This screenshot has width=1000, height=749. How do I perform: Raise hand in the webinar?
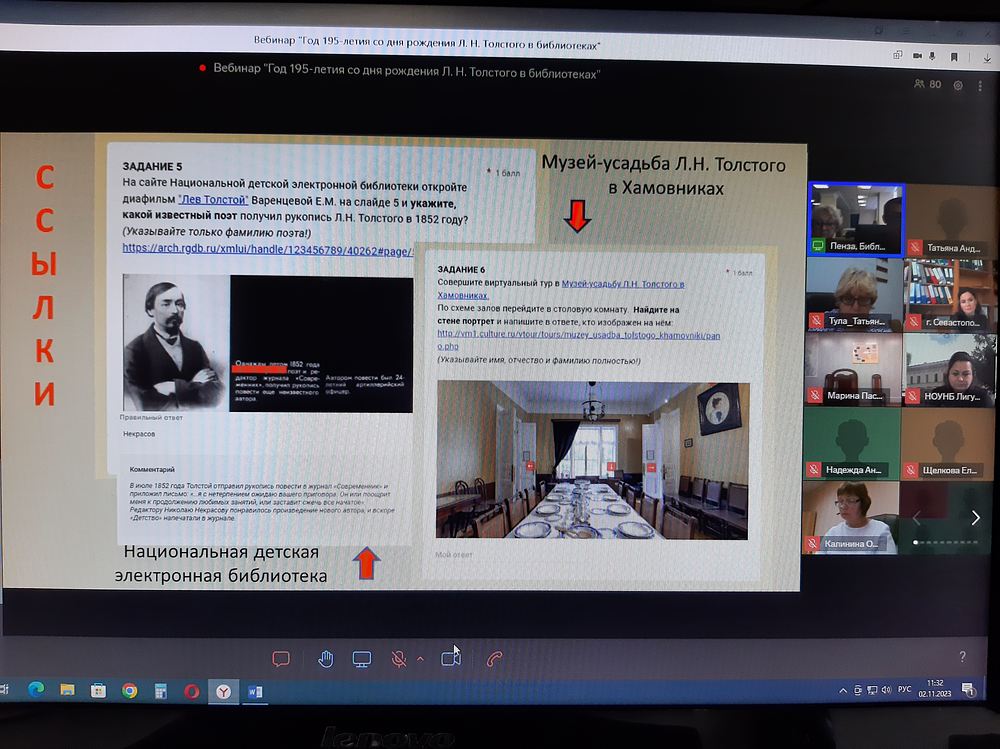point(325,658)
